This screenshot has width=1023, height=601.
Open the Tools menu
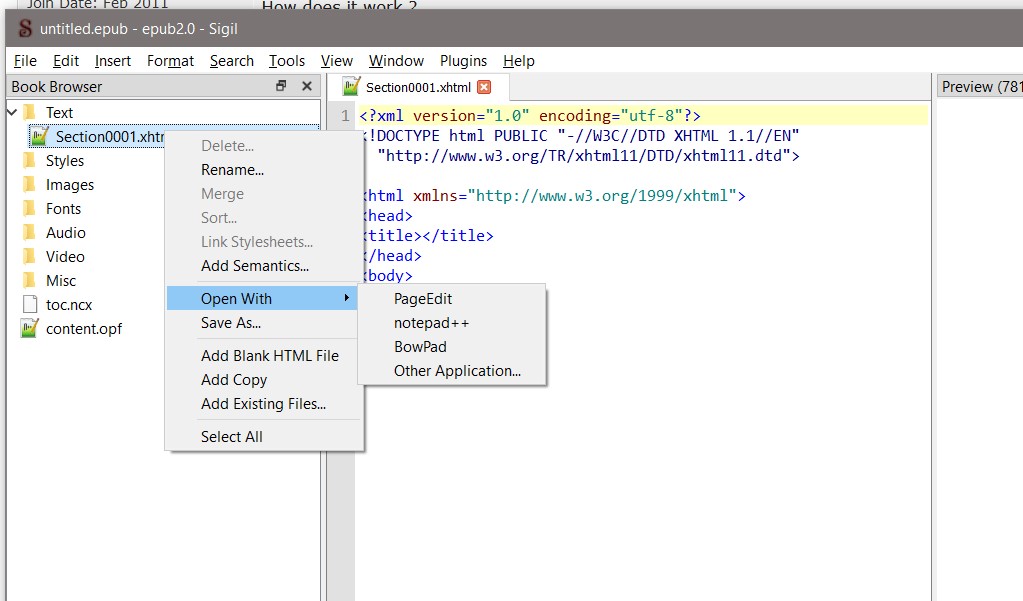click(287, 61)
